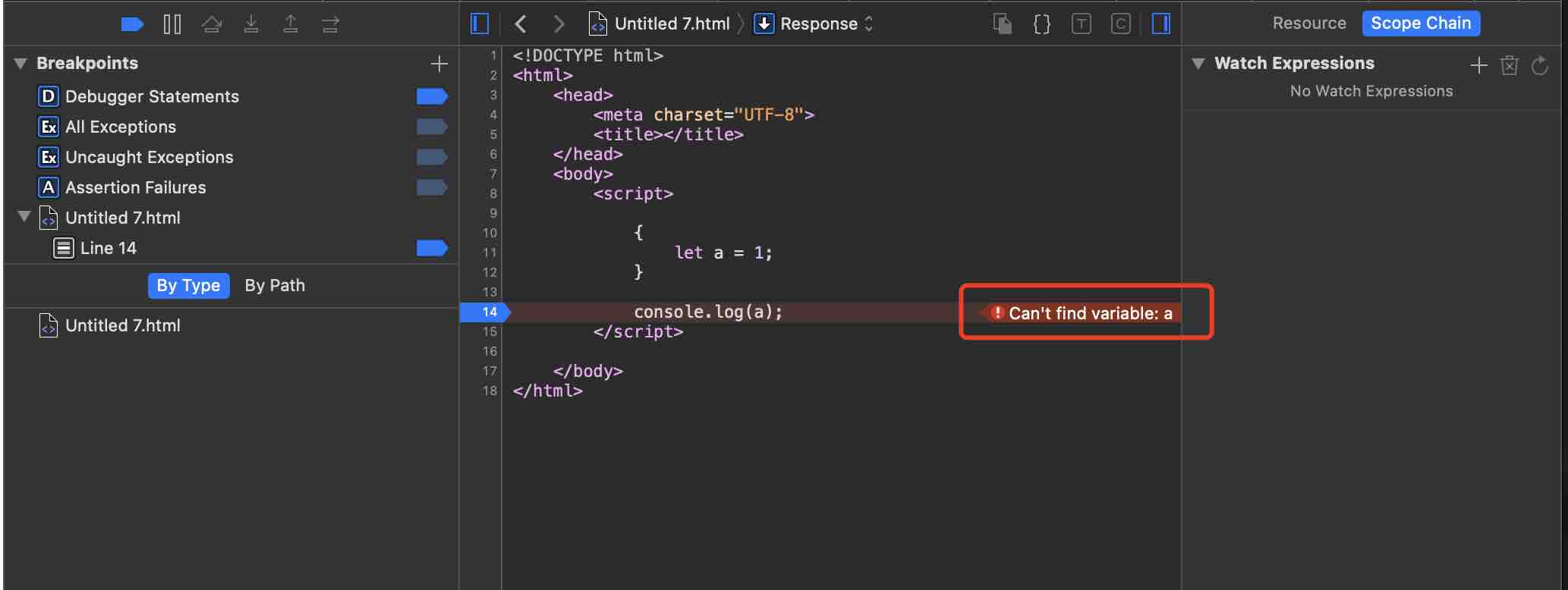Hide the right details sidebar
The image size is (1568, 590).
(x=1161, y=24)
